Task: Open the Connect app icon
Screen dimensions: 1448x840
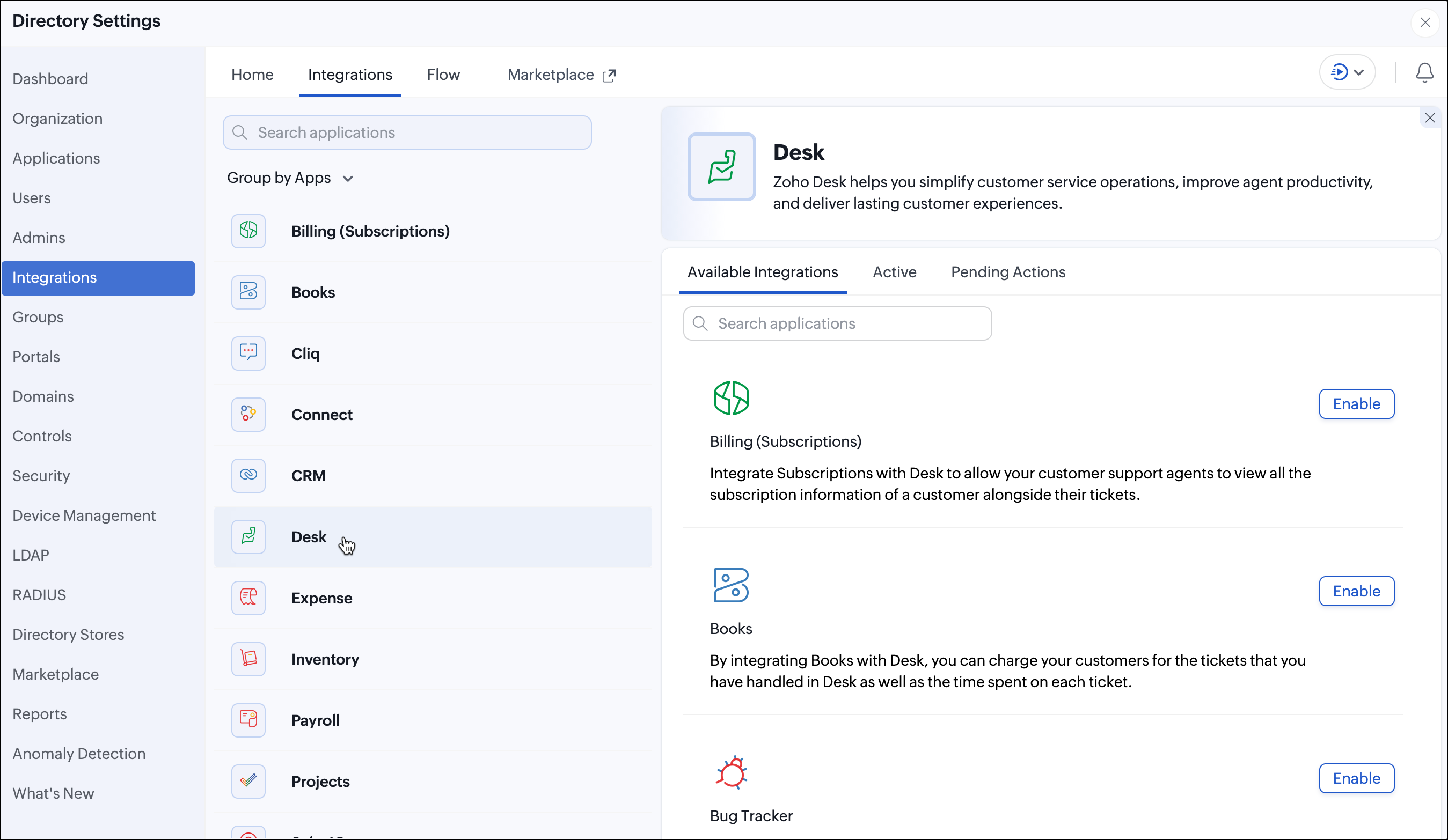Action: 248,415
